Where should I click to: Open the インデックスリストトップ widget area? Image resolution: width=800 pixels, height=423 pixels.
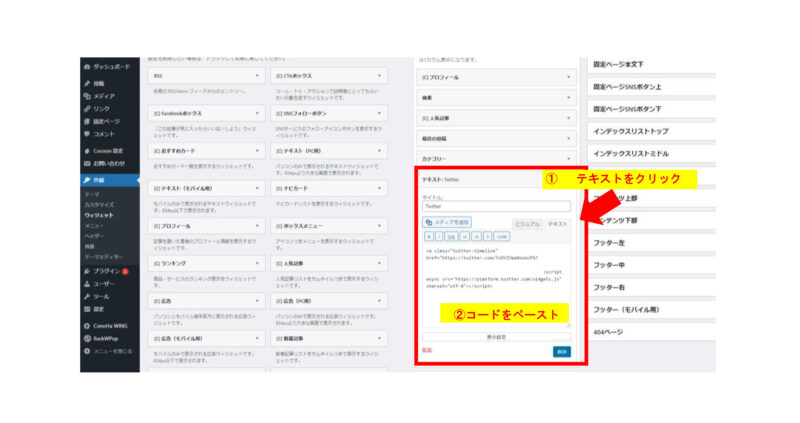652,132
